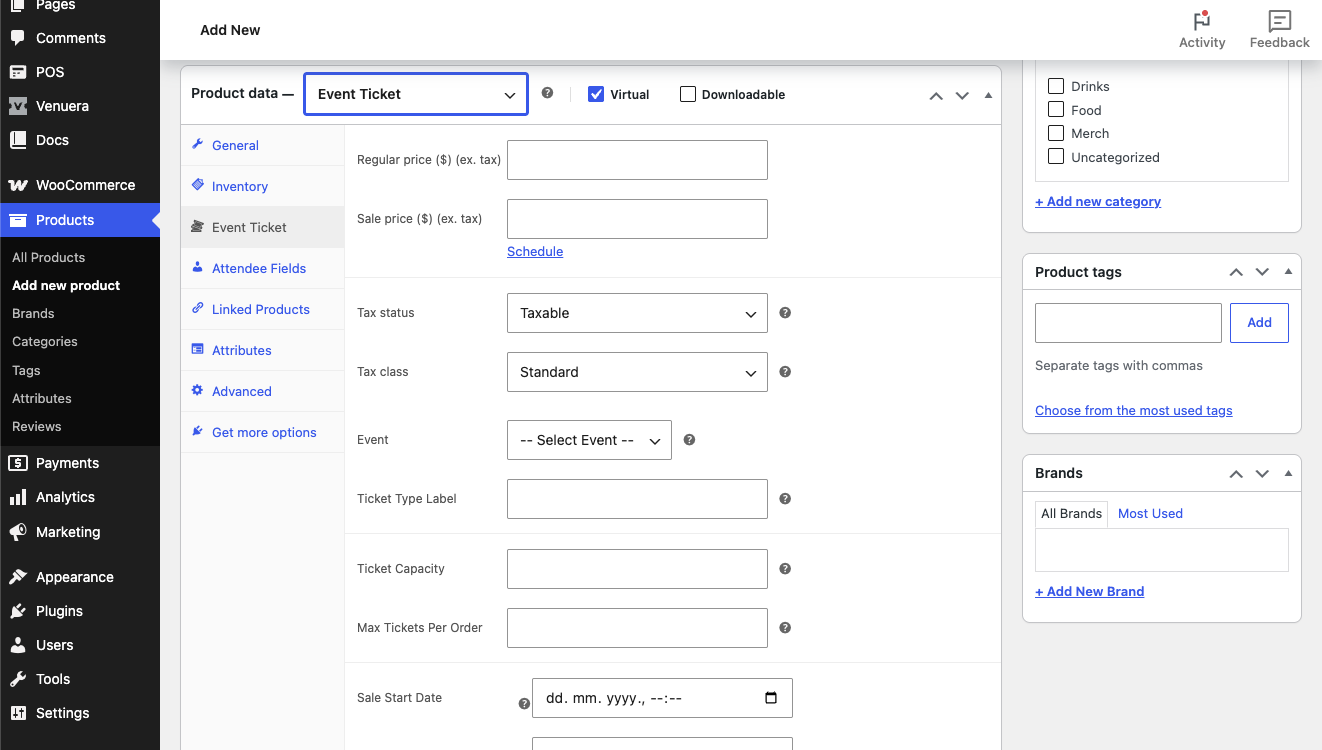Click the Schedule sale price link

(535, 251)
